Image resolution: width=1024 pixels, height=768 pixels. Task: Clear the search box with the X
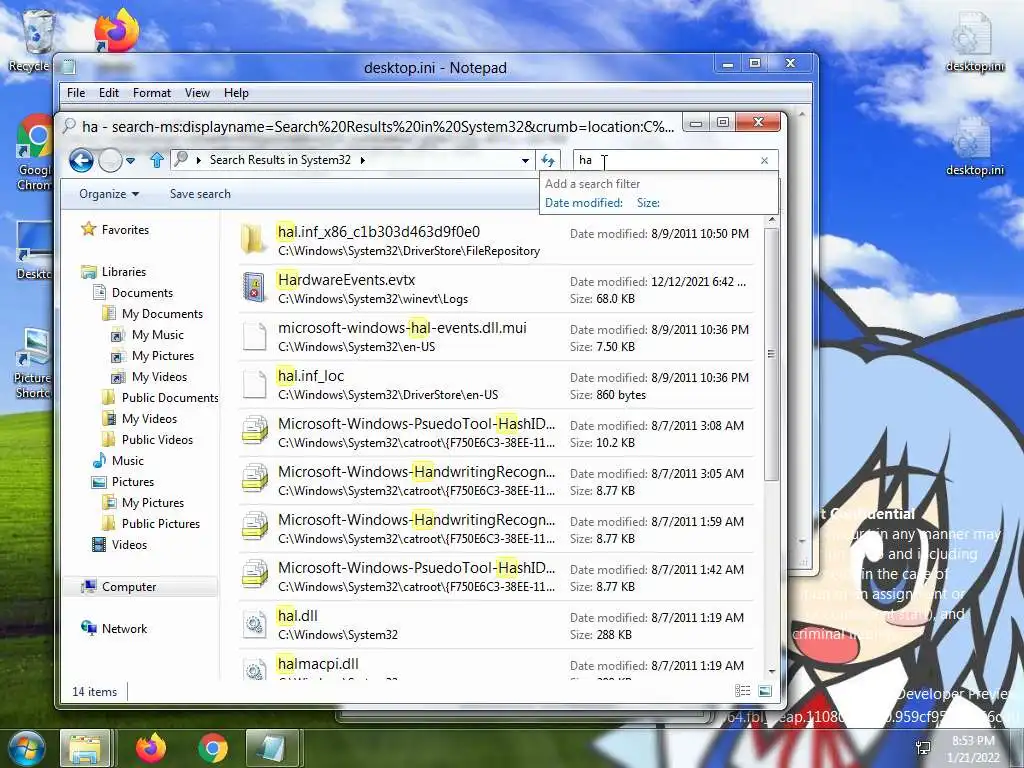click(x=764, y=161)
